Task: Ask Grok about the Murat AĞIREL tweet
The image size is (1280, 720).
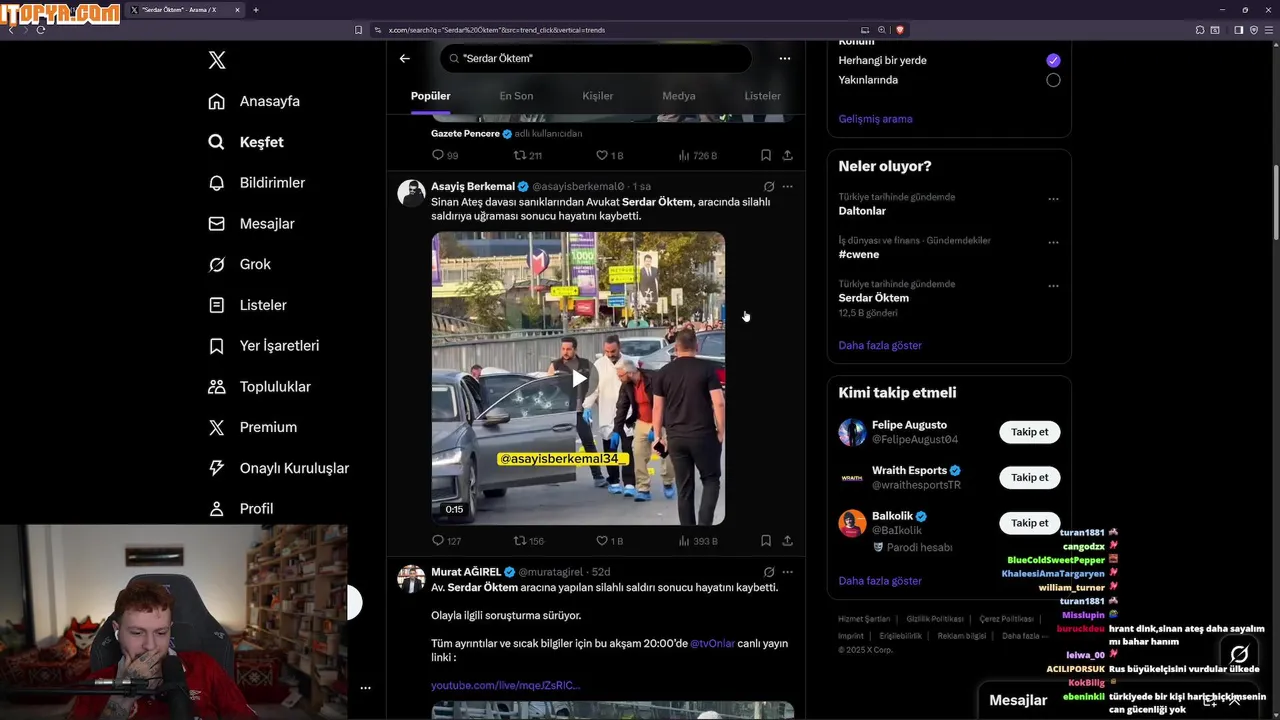Action: [769, 572]
